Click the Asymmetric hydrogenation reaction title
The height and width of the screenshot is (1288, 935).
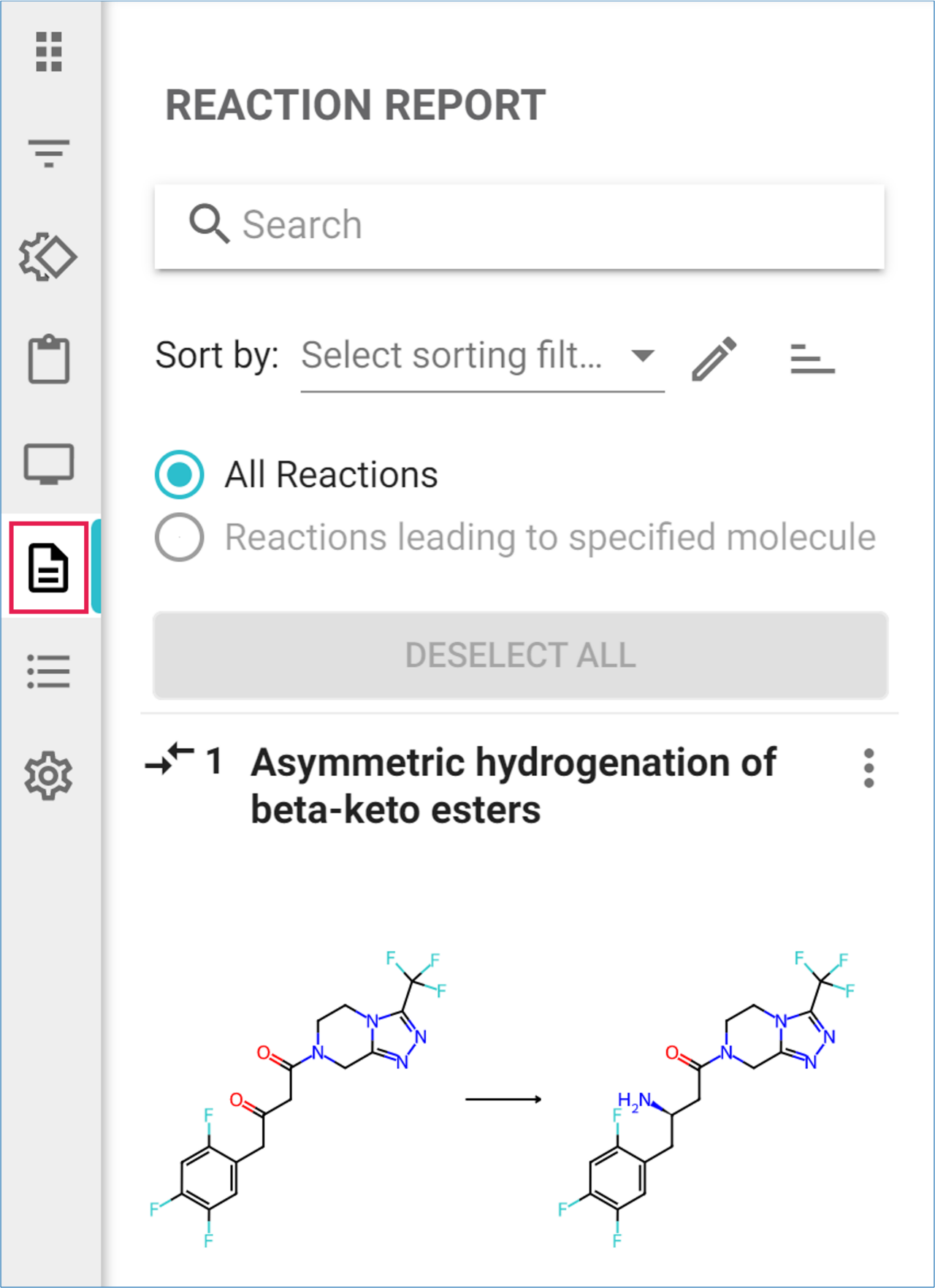coord(513,785)
